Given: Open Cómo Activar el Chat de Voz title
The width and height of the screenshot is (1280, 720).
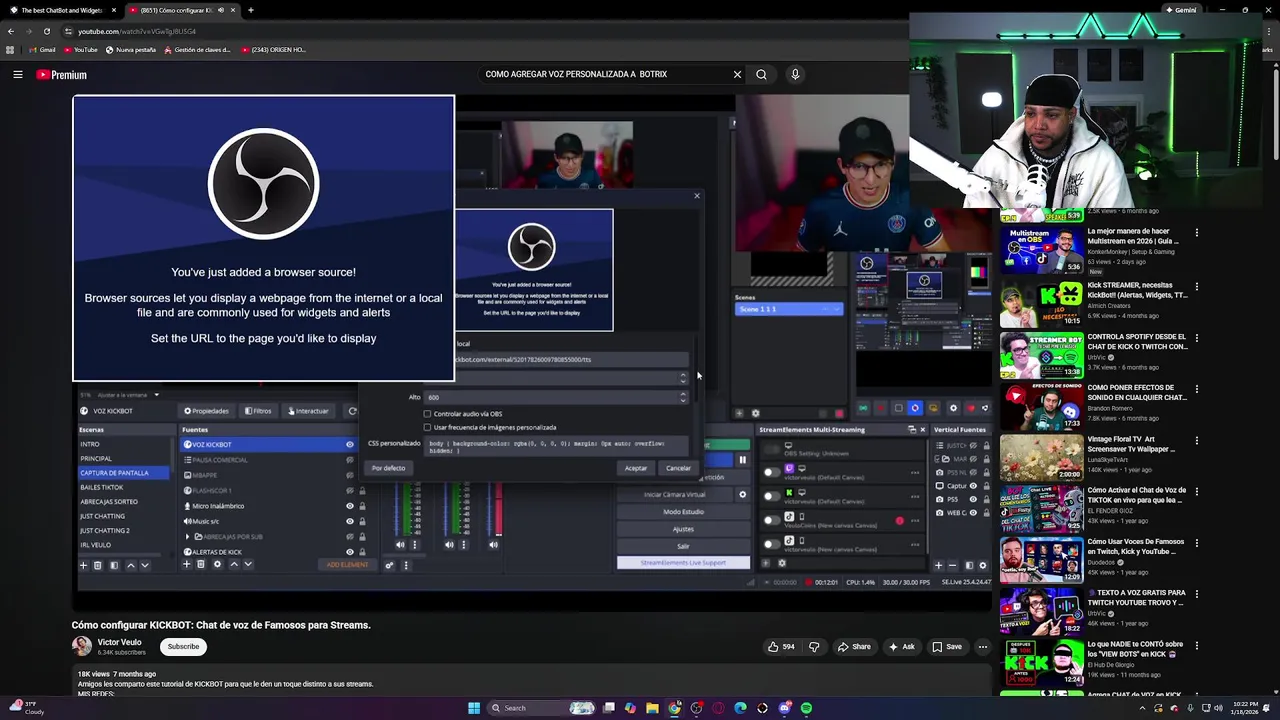Looking at the screenshot, I should [1136, 495].
